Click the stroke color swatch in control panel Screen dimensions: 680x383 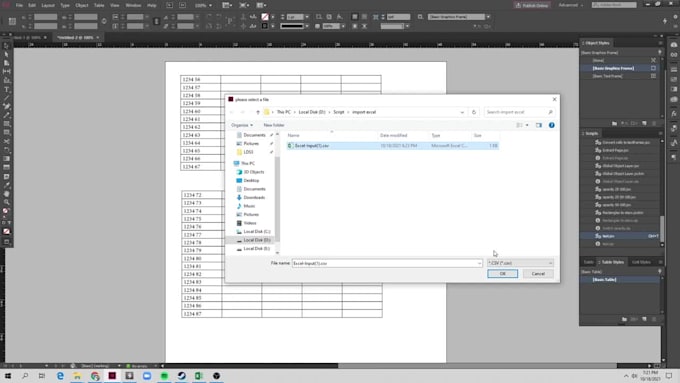tap(265, 26)
